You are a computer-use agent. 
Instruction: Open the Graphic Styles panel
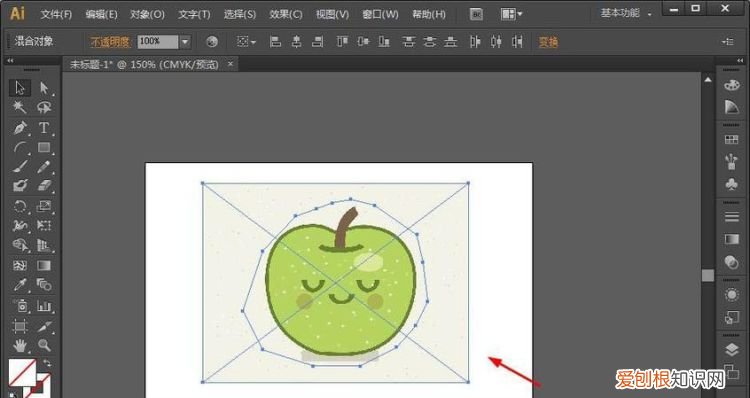(x=731, y=317)
